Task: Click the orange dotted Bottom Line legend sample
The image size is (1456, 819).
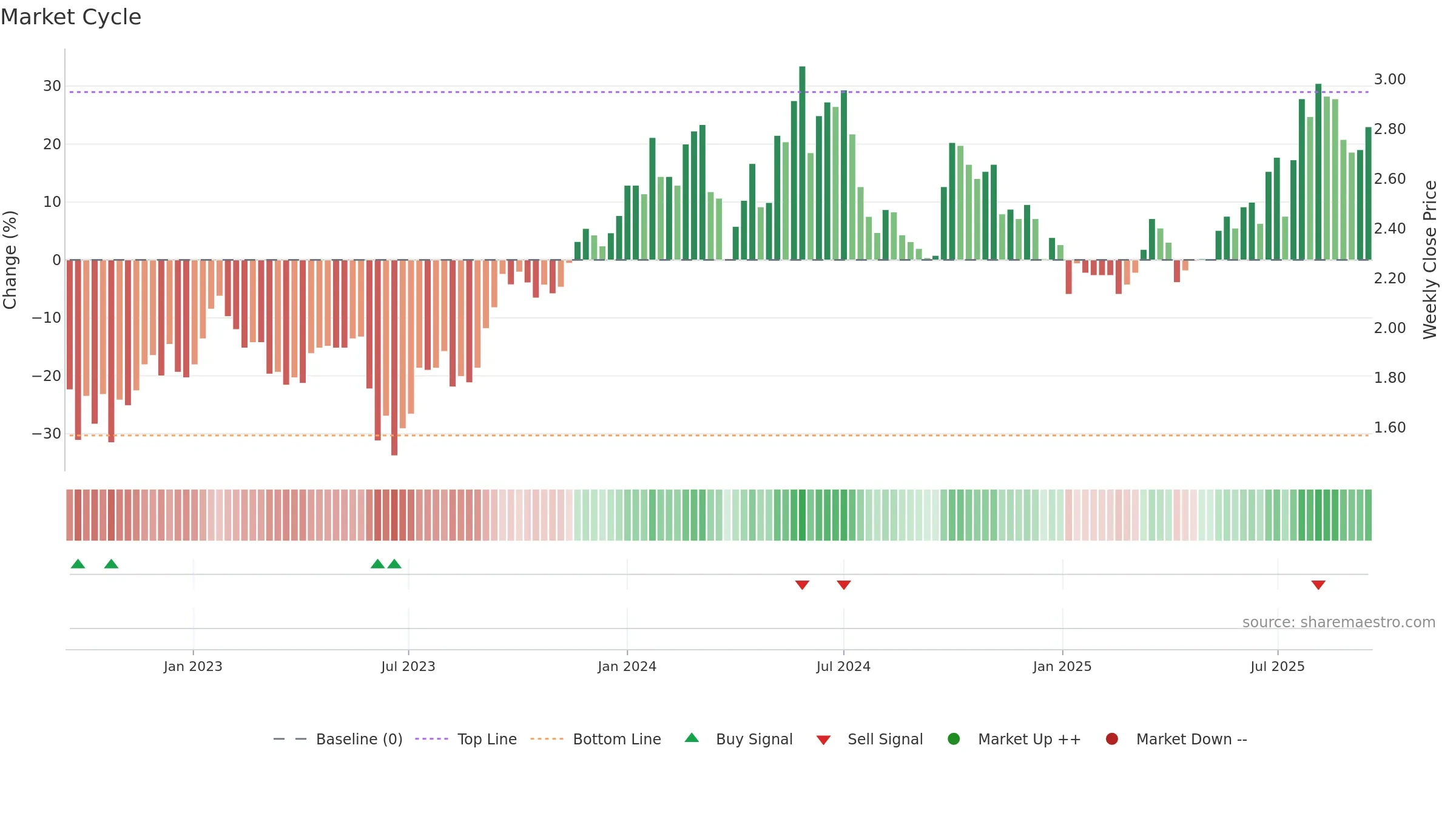Action: [x=547, y=739]
